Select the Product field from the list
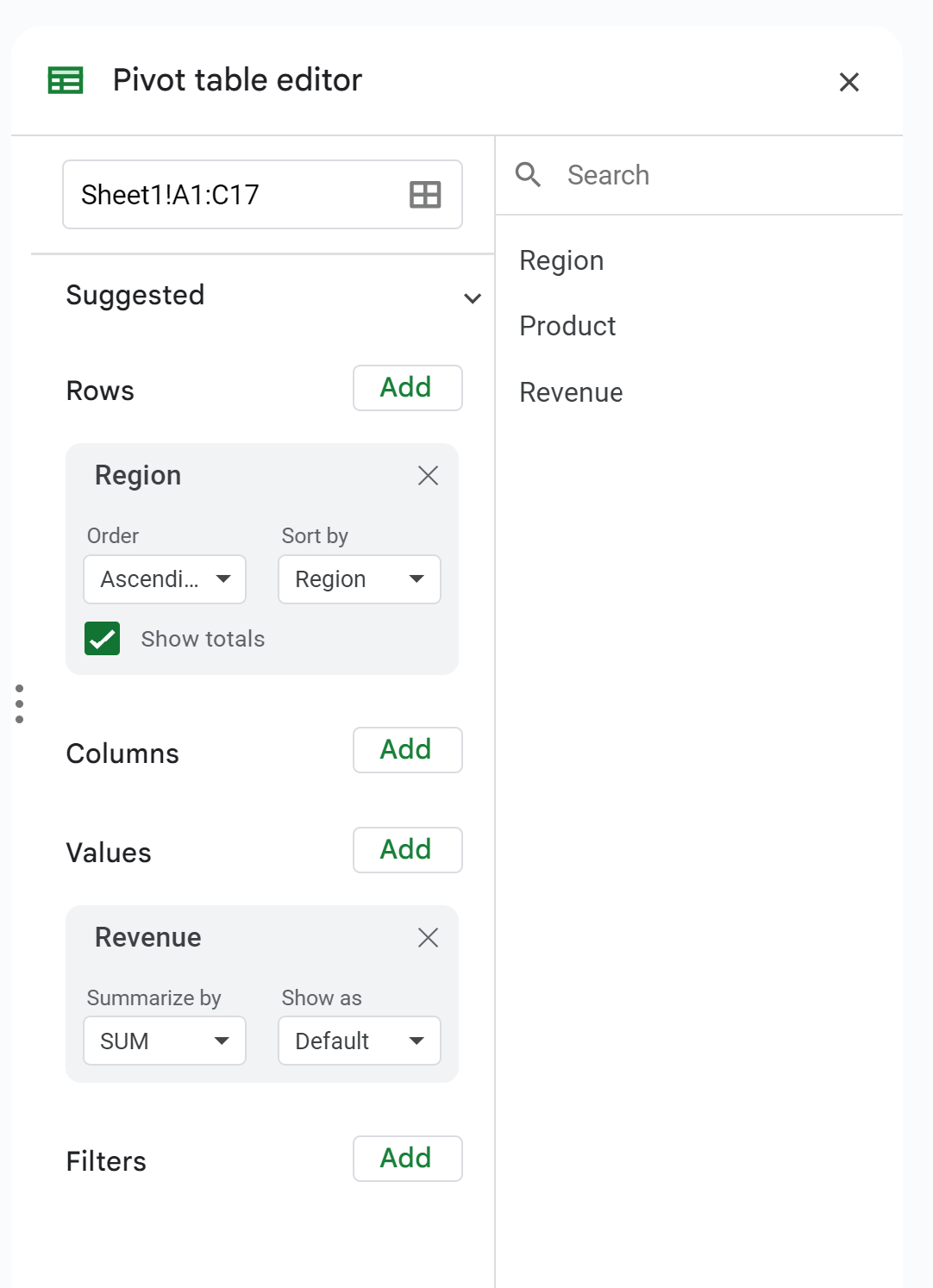Viewport: 933px width, 1288px height. tap(567, 326)
